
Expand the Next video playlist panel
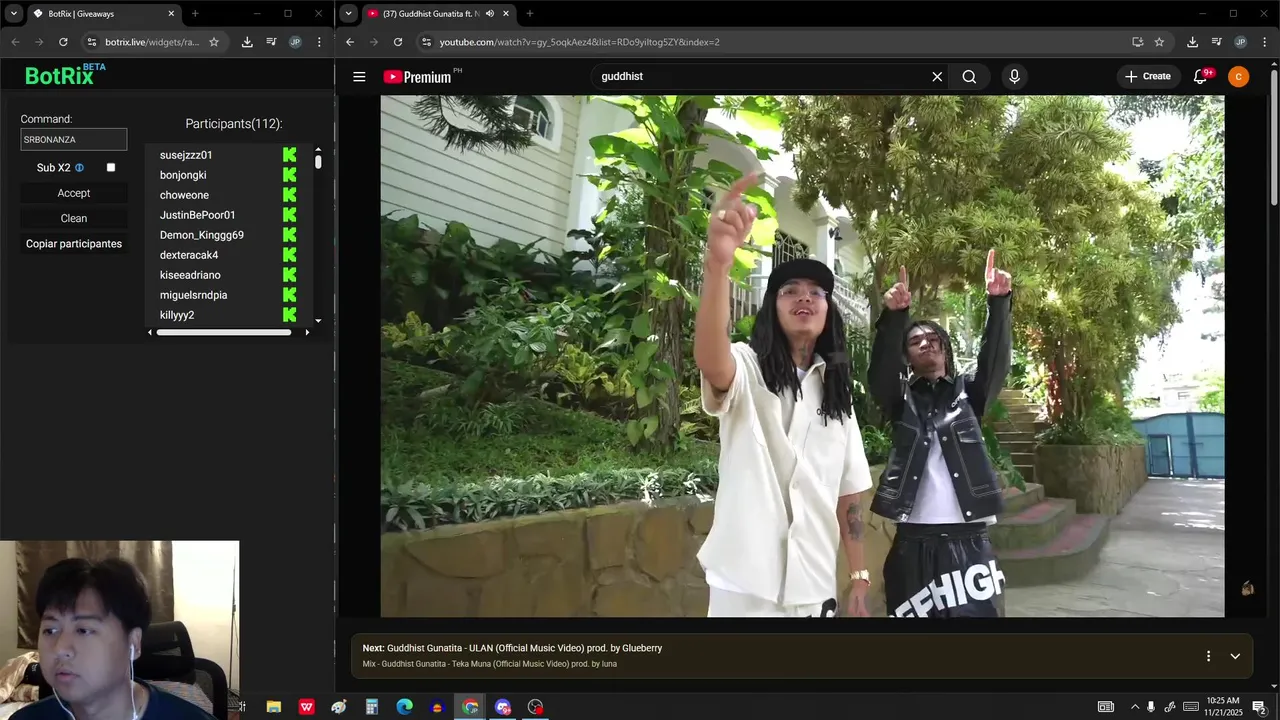pyautogui.click(x=1235, y=656)
